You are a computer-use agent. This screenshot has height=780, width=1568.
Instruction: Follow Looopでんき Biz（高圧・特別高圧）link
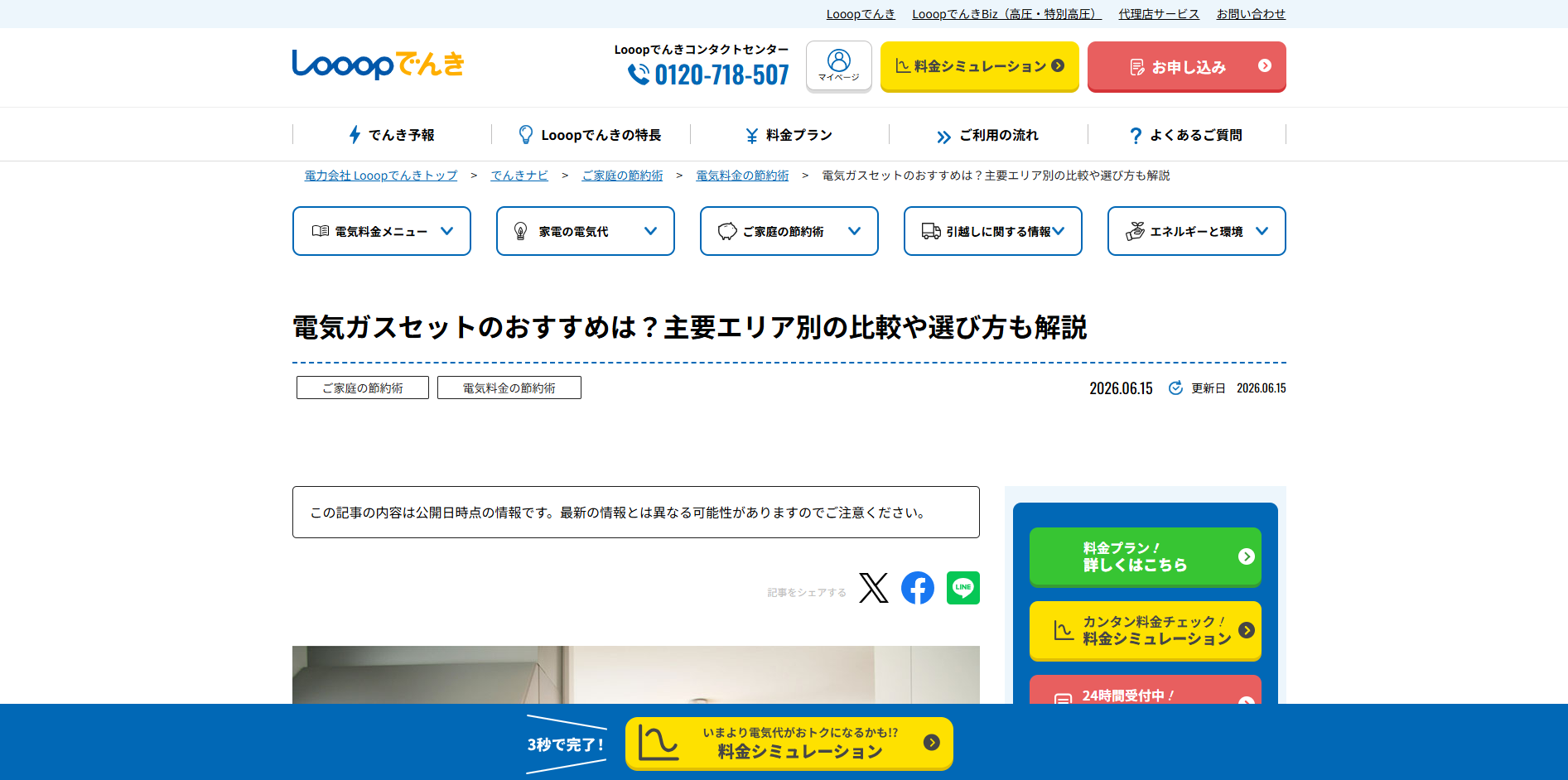1006,14
